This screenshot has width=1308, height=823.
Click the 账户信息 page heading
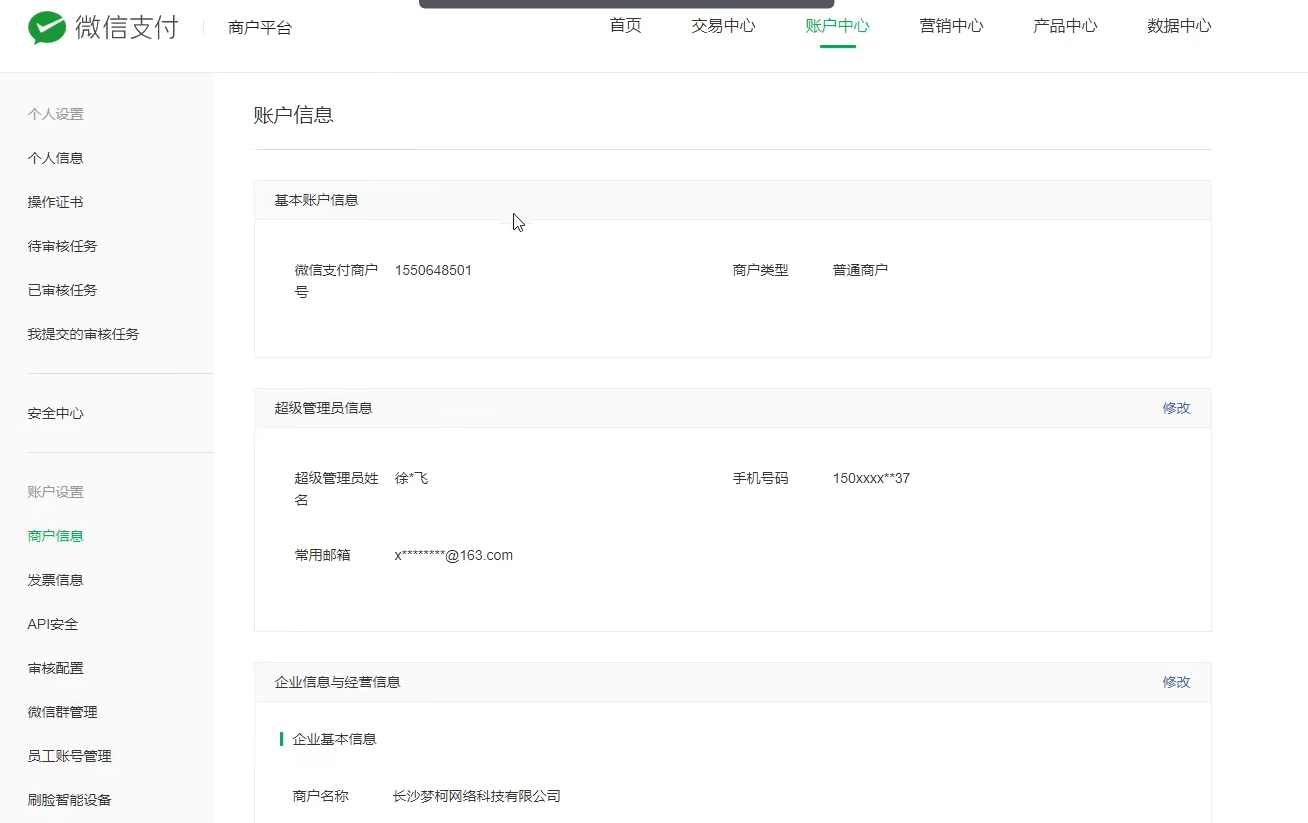pos(294,115)
